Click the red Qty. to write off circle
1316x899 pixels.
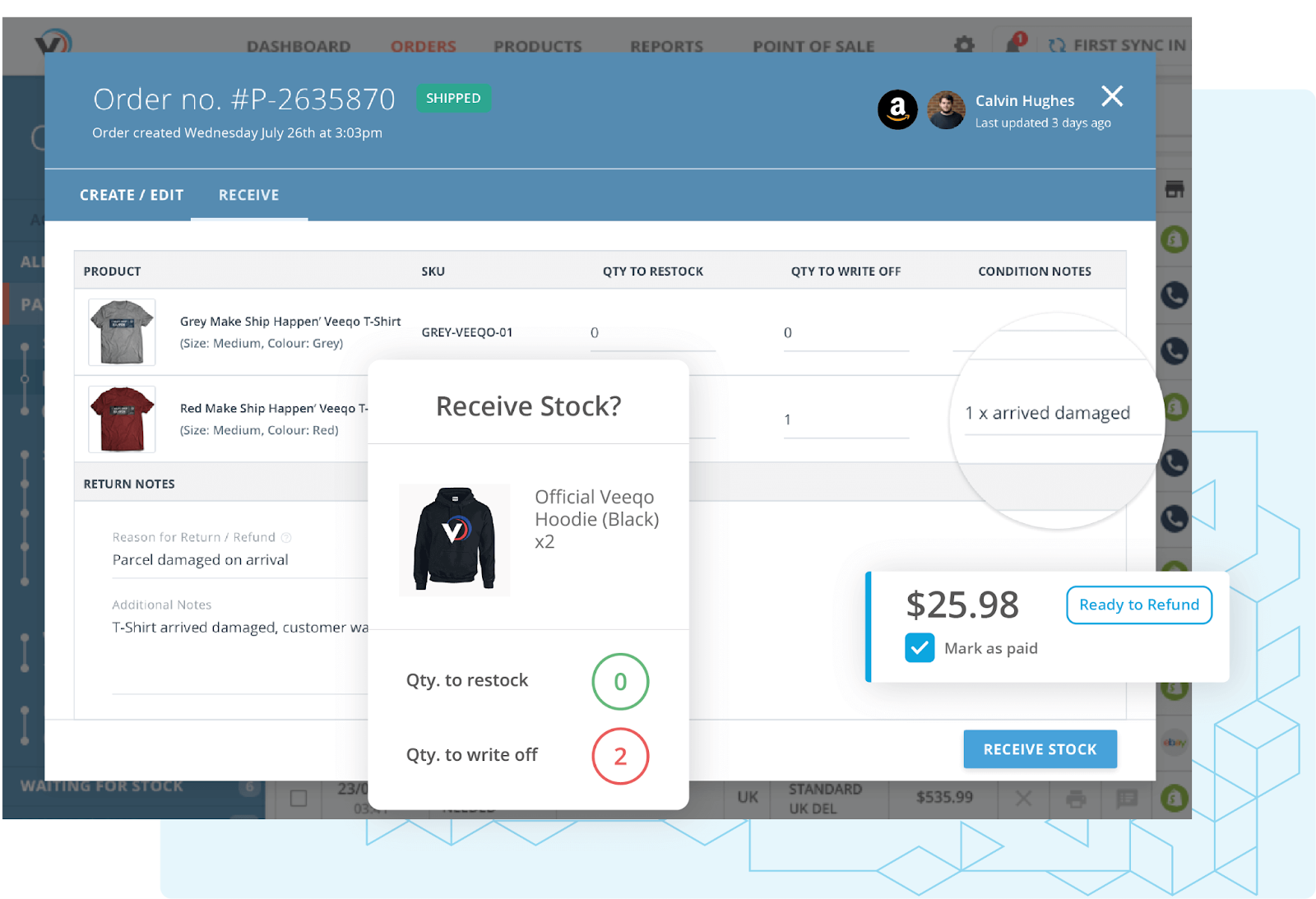[620, 756]
